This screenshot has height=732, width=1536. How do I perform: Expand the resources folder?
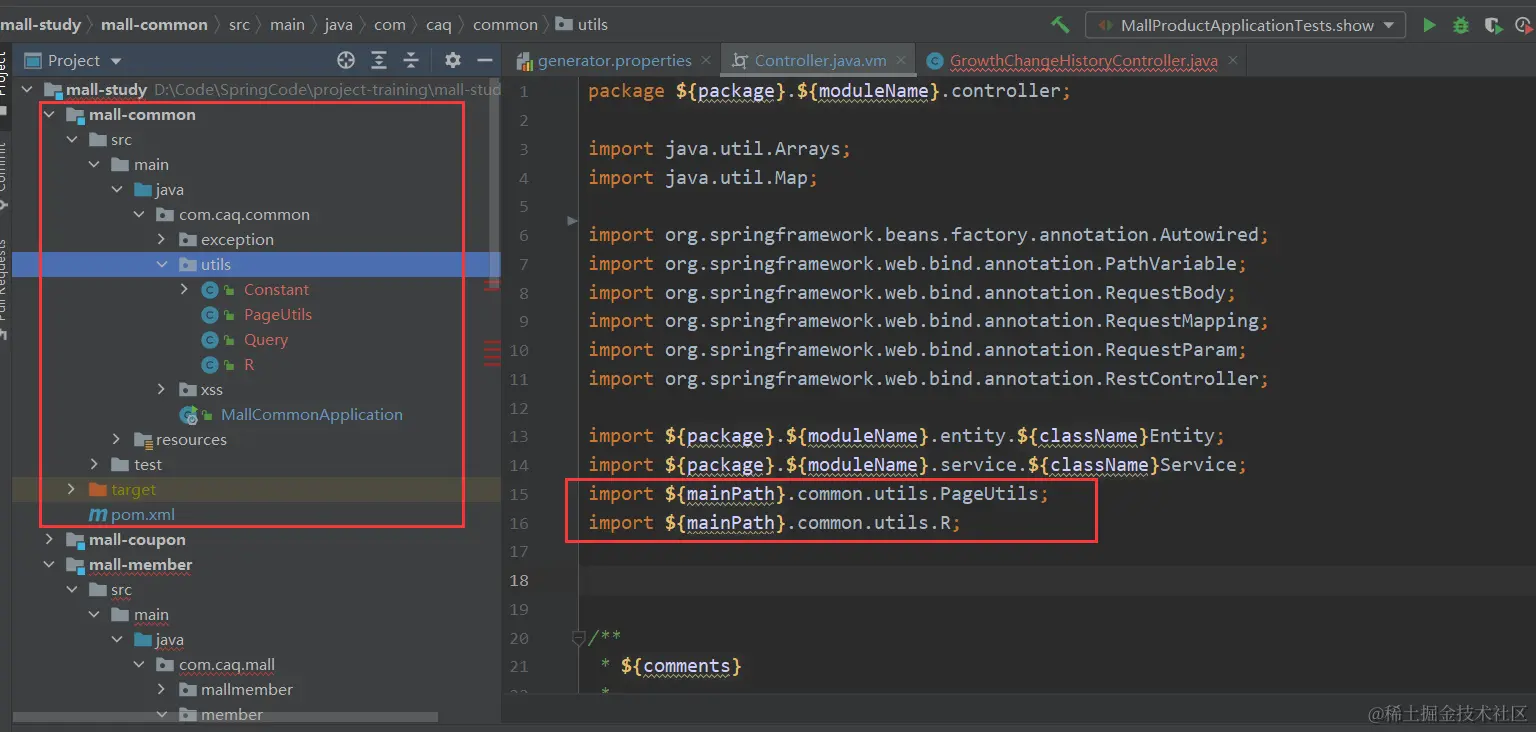click(117, 440)
